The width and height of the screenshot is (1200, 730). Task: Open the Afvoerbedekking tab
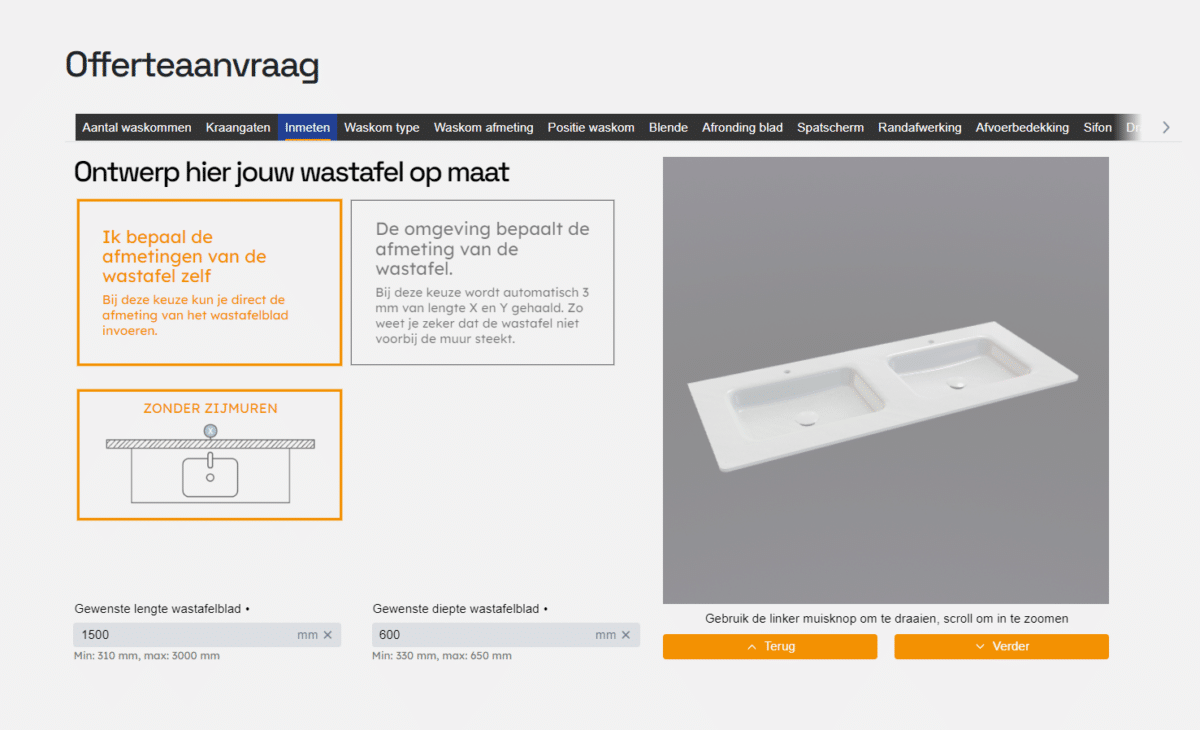[1022, 127]
